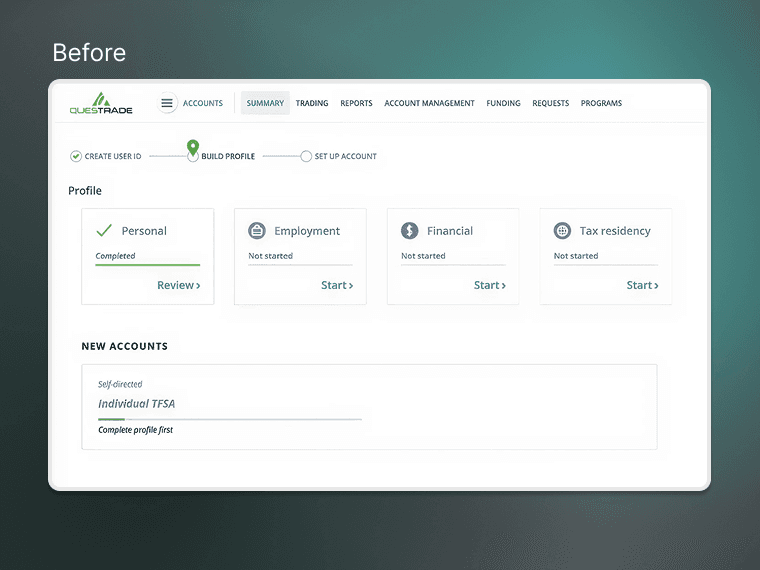
Task: Switch to the Funding tab
Action: 503,103
